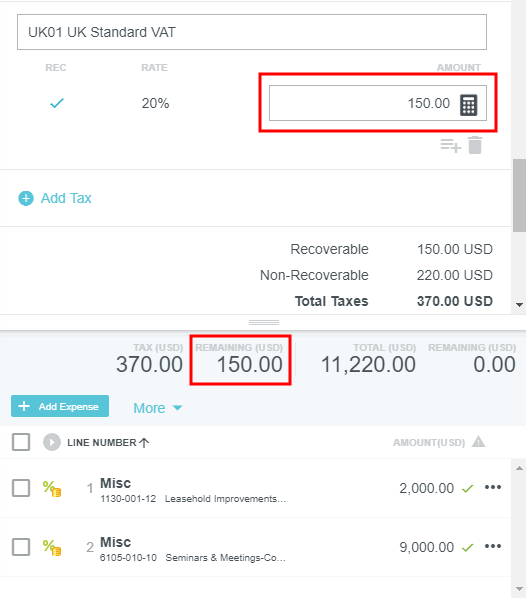Check the box for line 1 Misc

click(x=21, y=488)
